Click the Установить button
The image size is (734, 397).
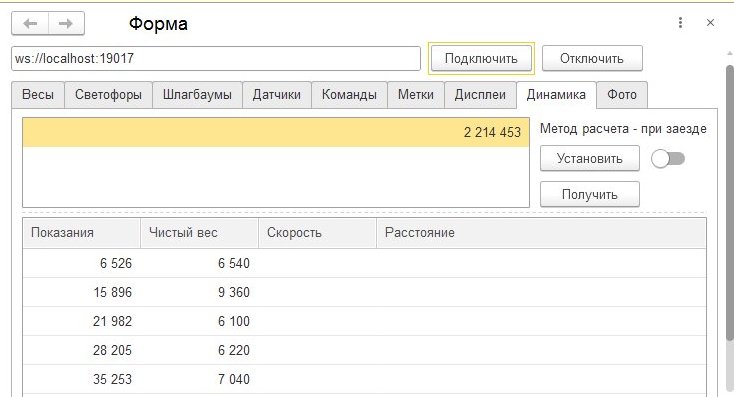click(x=589, y=159)
